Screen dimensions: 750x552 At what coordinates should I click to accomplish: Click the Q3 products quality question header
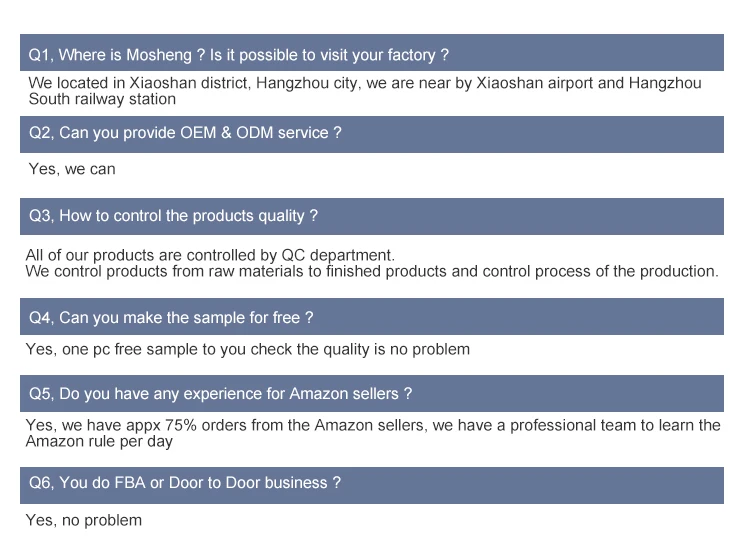[x=372, y=216]
